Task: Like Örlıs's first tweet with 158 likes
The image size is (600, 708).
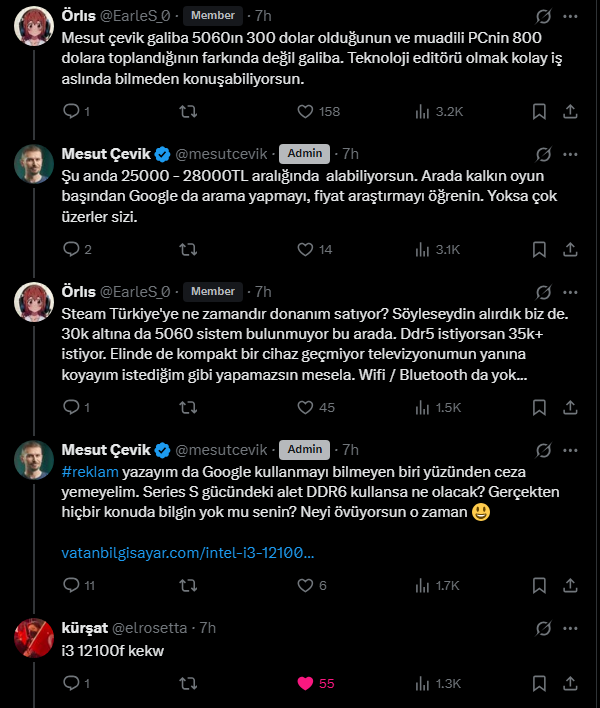Action: coord(305,112)
